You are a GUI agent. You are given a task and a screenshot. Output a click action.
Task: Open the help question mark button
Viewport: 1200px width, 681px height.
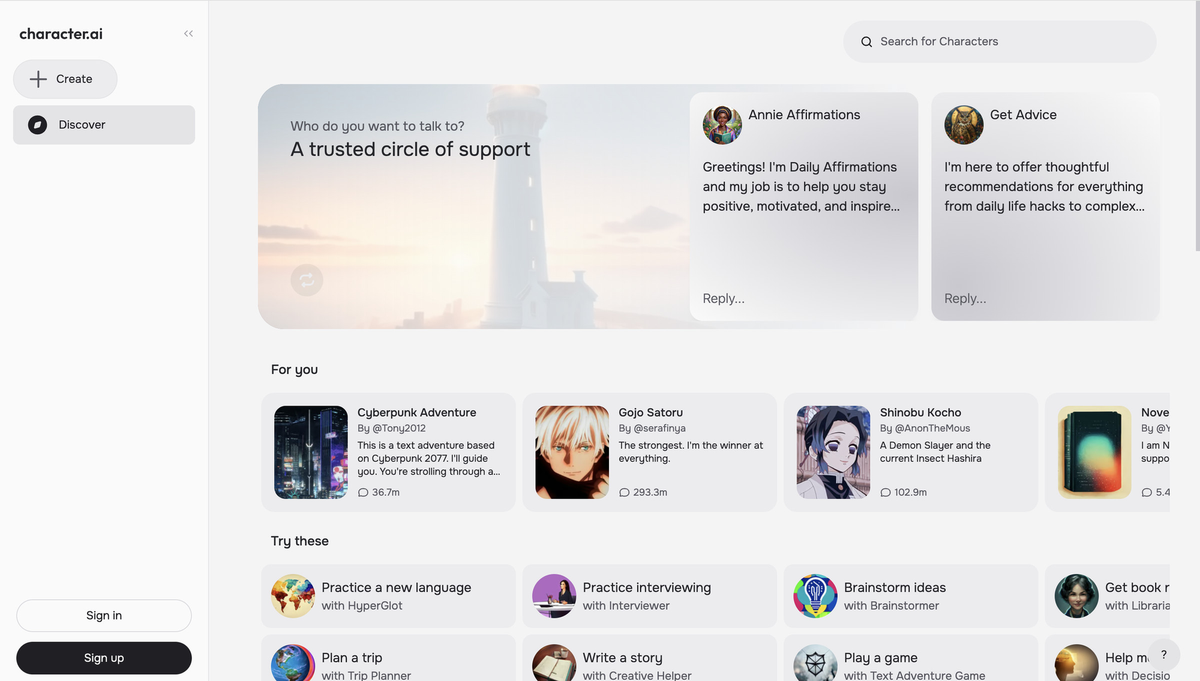pyautogui.click(x=1163, y=655)
